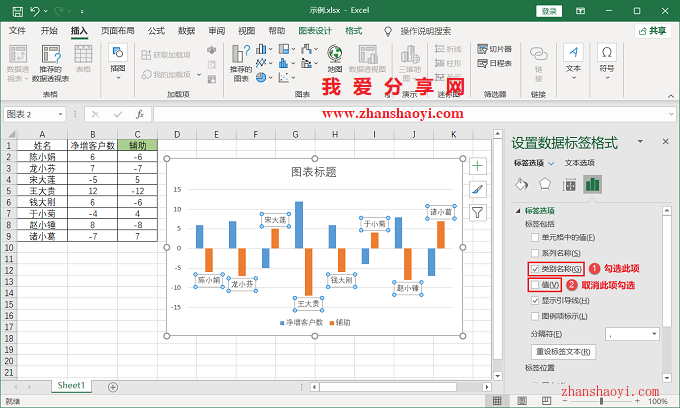This screenshot has width=680, height=408.
Task: Click Reset Label Text (重设标签文本) button
Action: coord(563,352)
